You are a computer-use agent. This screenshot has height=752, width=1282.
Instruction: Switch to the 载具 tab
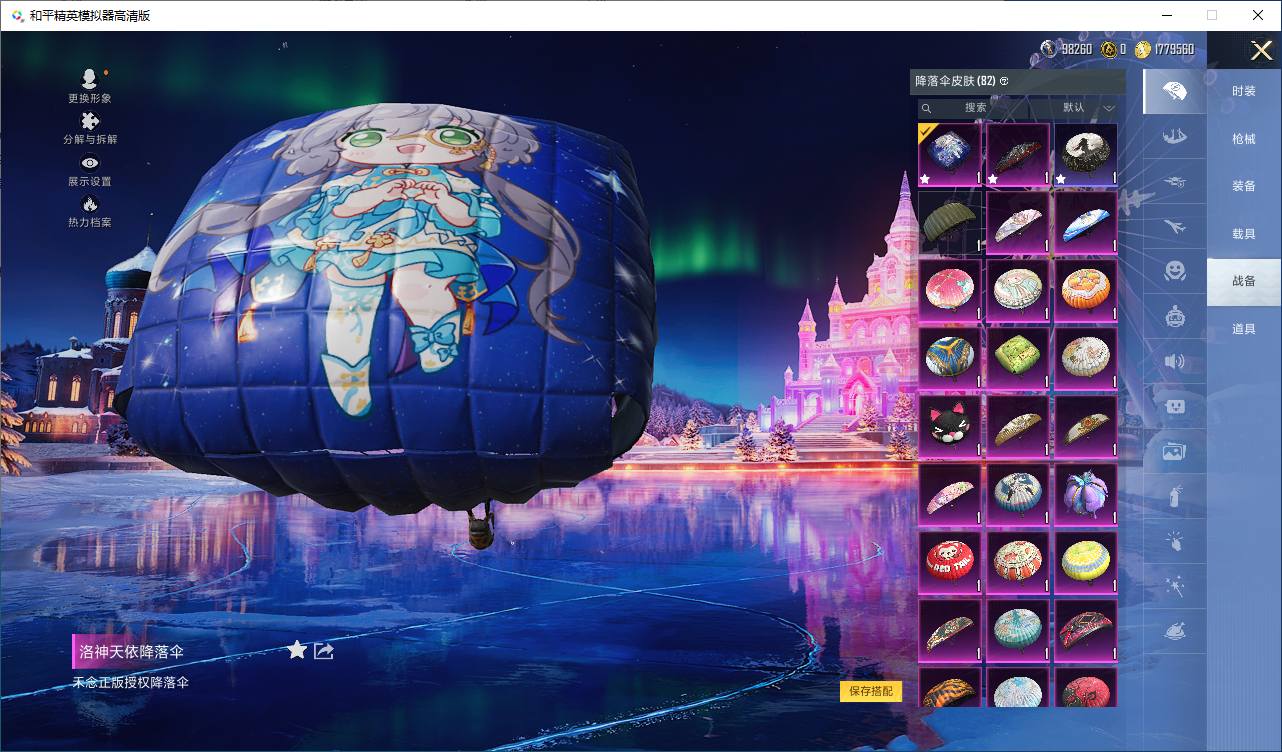click(1244, 233)
